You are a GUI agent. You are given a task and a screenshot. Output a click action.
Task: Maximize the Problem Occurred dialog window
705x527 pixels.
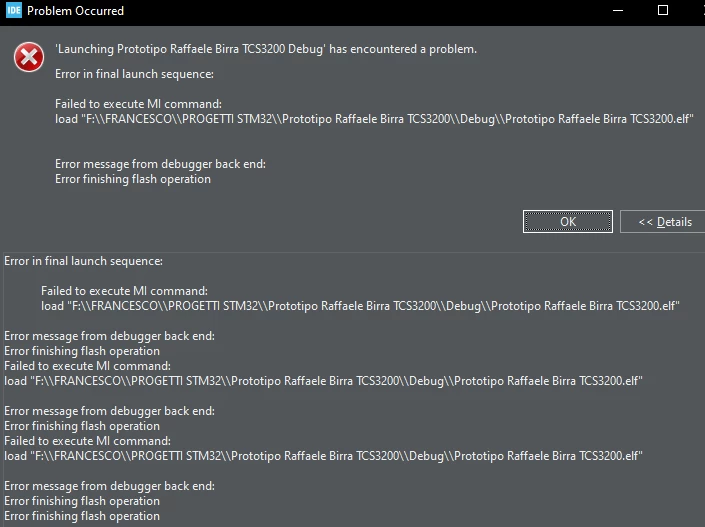click(x=663, y=10)
